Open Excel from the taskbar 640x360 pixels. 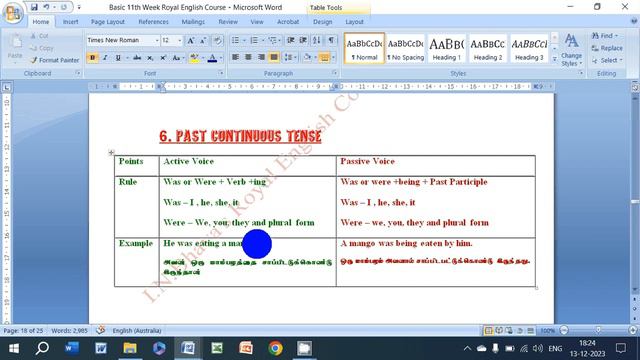pos(217,348)
